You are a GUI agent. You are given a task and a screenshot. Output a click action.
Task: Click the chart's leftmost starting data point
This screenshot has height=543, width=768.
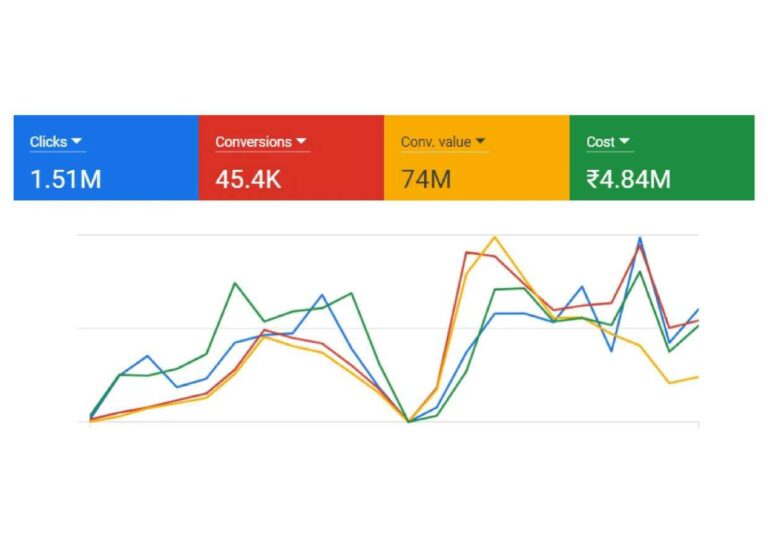click(90, 419)
